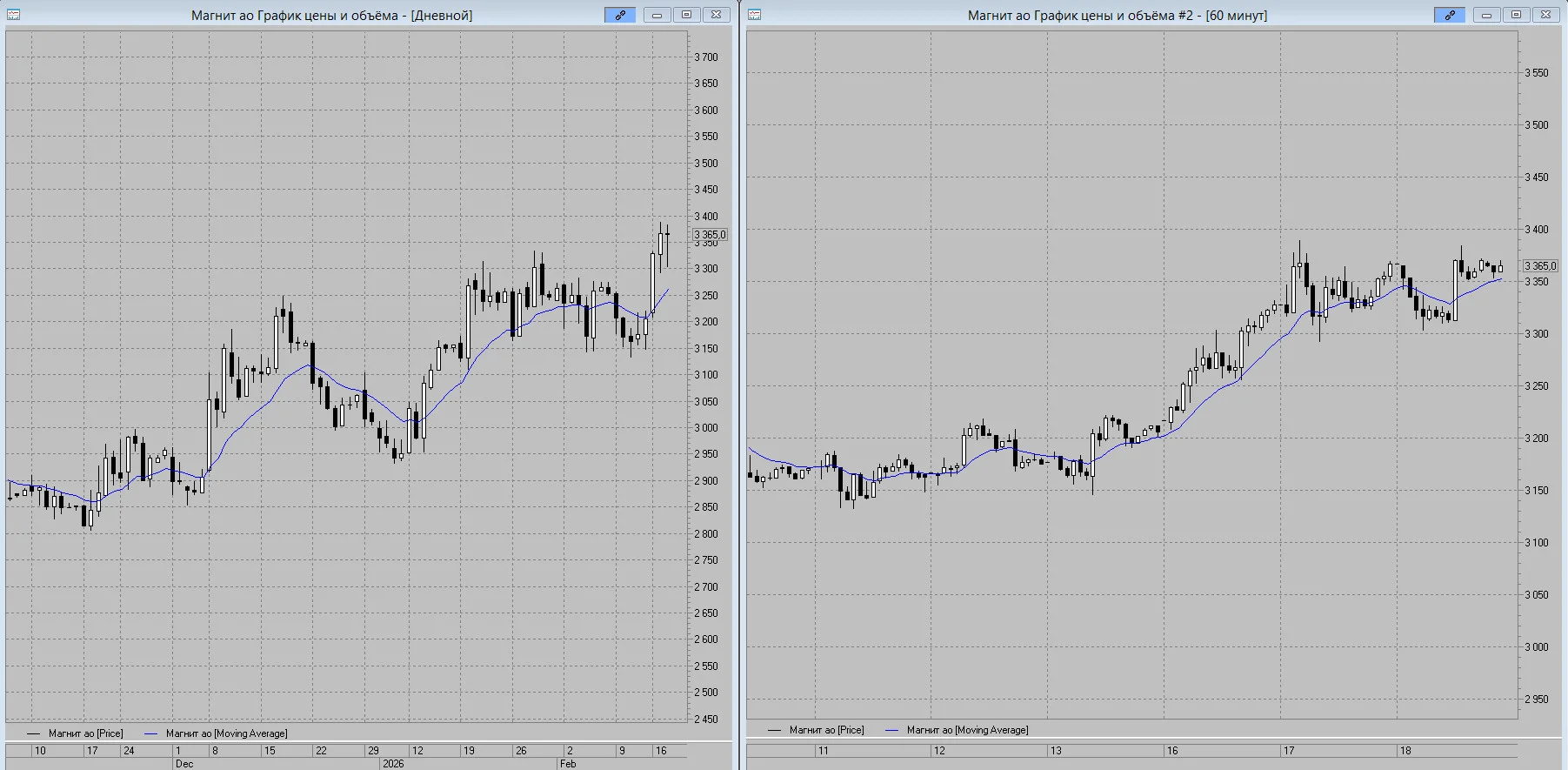
Task: Click the current price label 3 365,0 on the daily chart
Action: click(x=710, y=235)
